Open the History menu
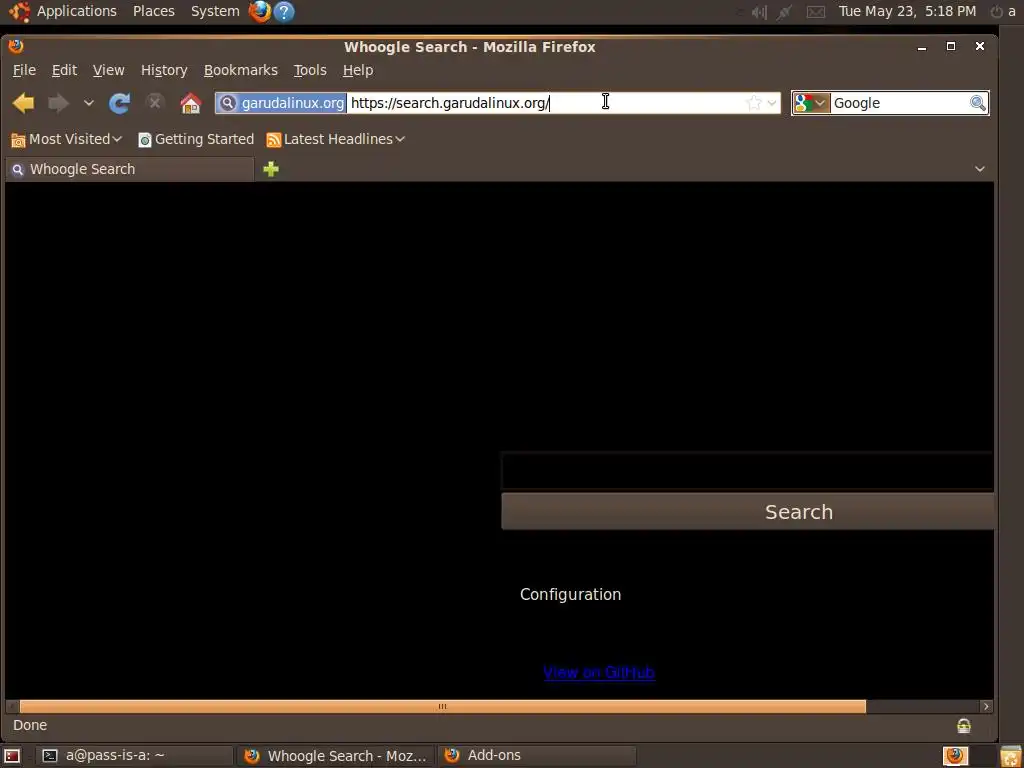 click(164, 70)
